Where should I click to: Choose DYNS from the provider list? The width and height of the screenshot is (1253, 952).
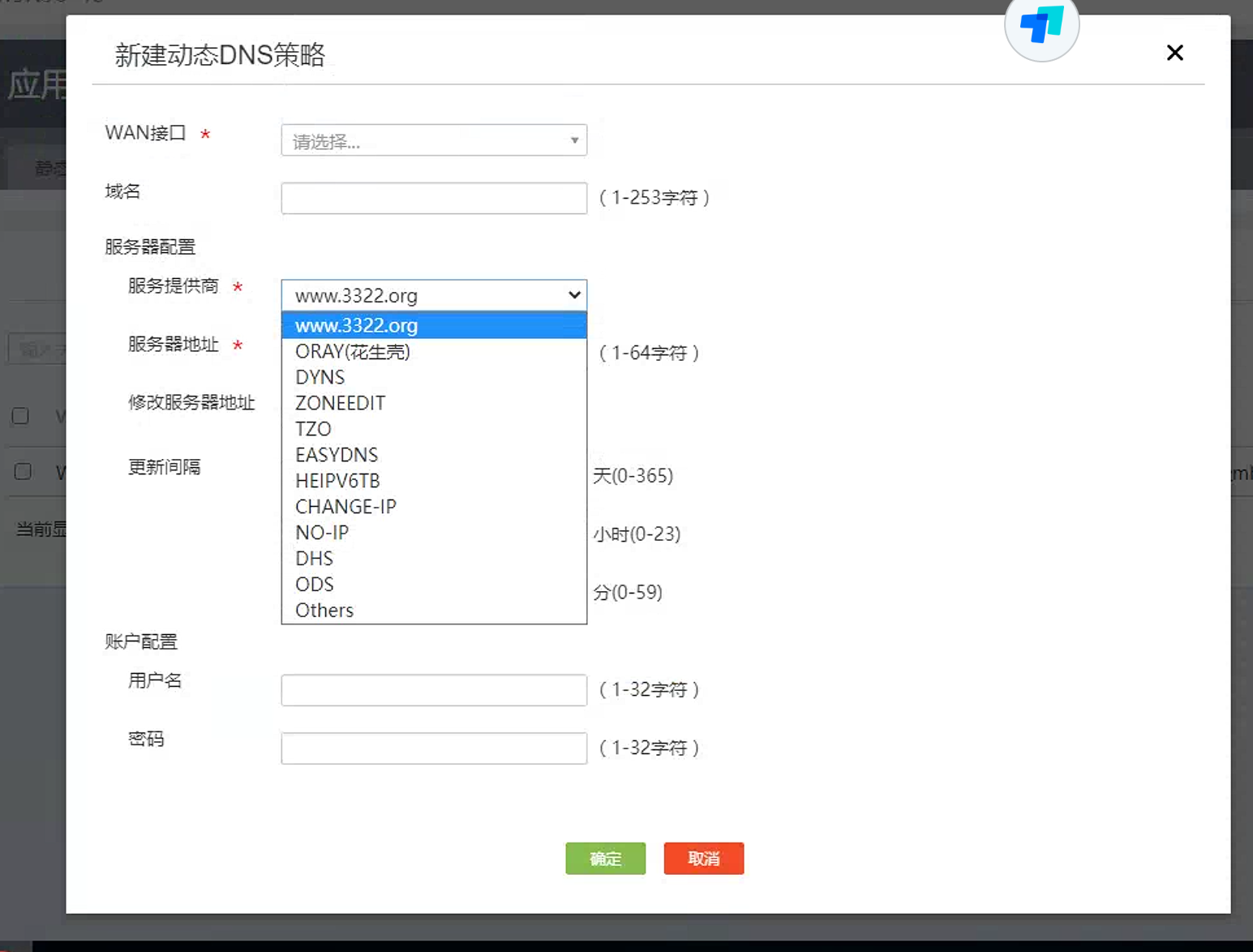pyautogui.click(x=434, y=377)
